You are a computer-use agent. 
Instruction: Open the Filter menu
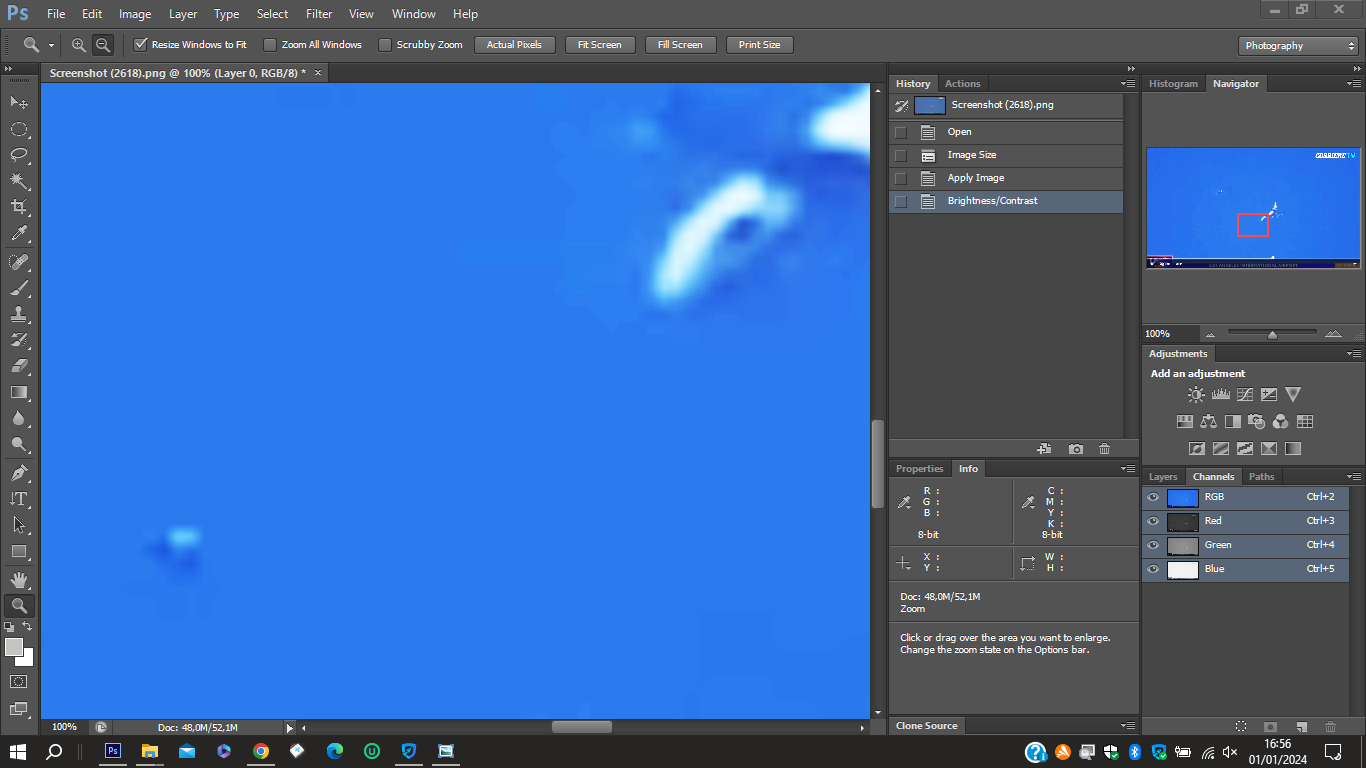[x=319, y=14]
